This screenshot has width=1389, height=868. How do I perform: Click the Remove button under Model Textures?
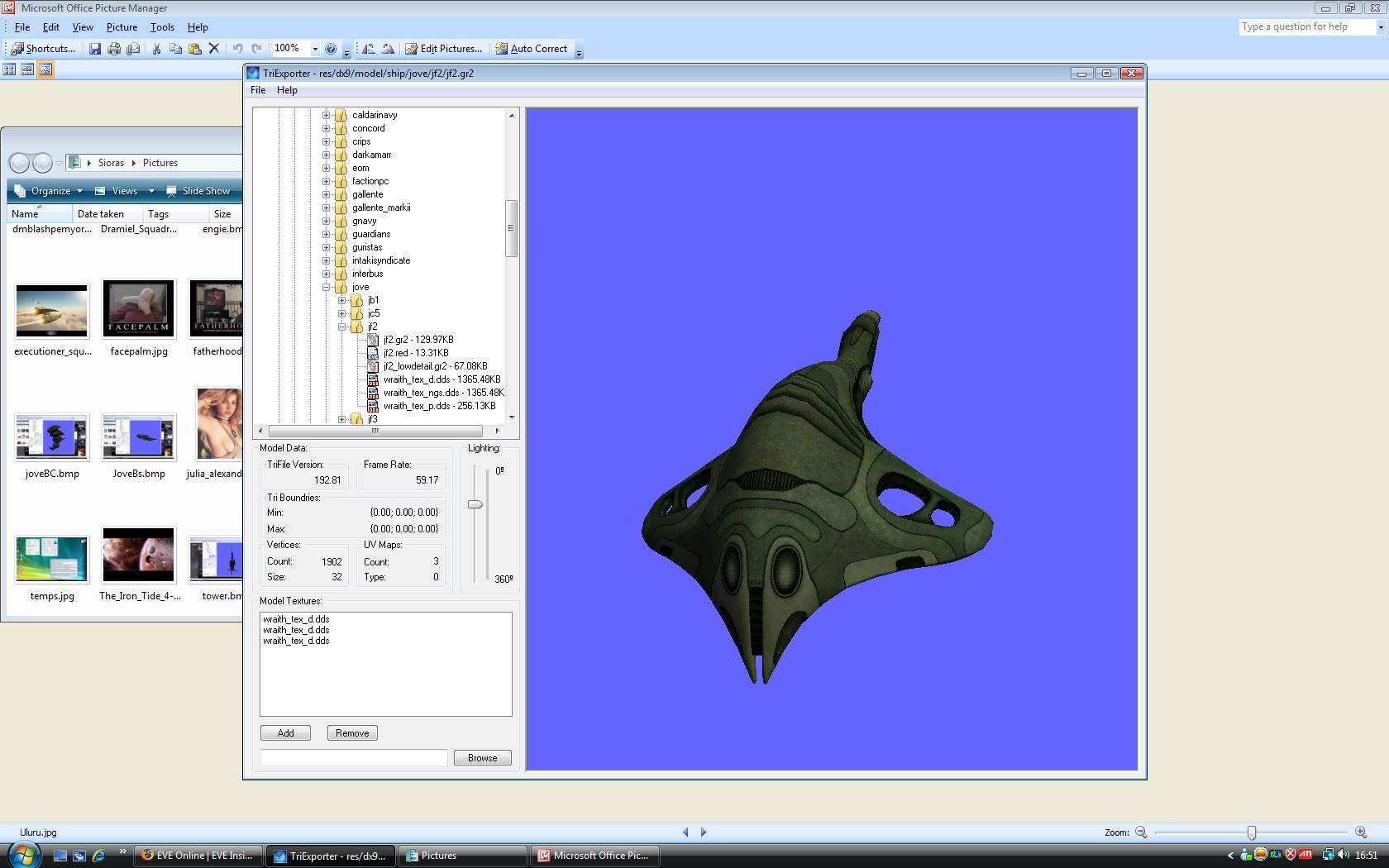coord(352,733)
